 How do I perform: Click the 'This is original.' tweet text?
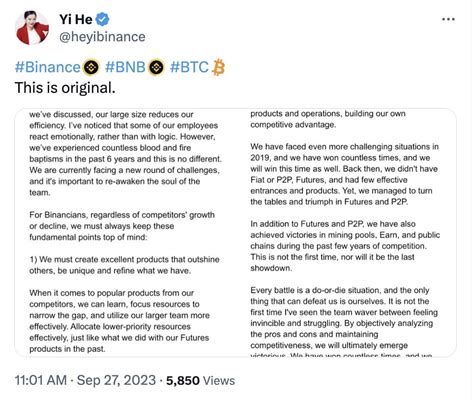65,88
